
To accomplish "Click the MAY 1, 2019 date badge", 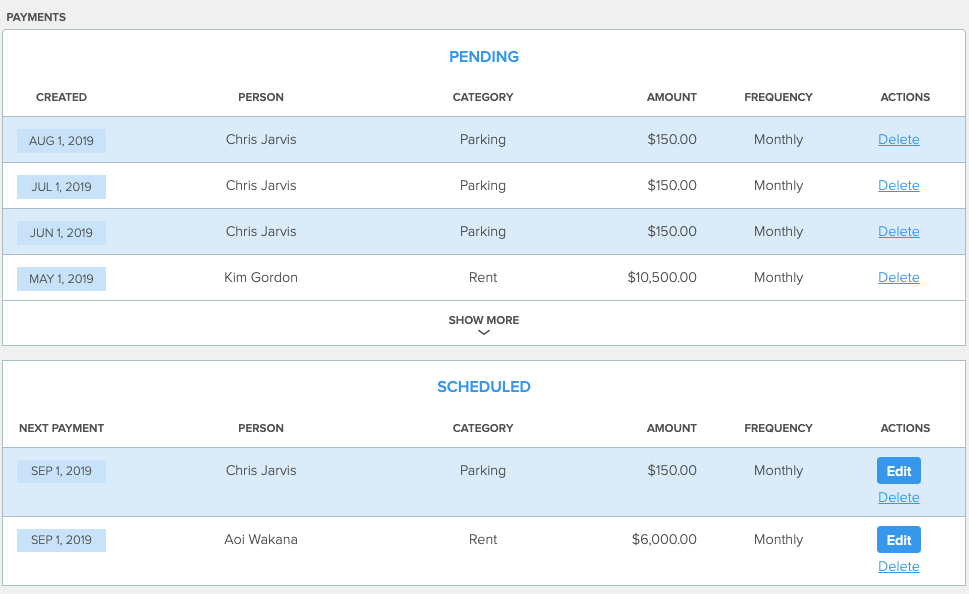I will click(61, 279).
